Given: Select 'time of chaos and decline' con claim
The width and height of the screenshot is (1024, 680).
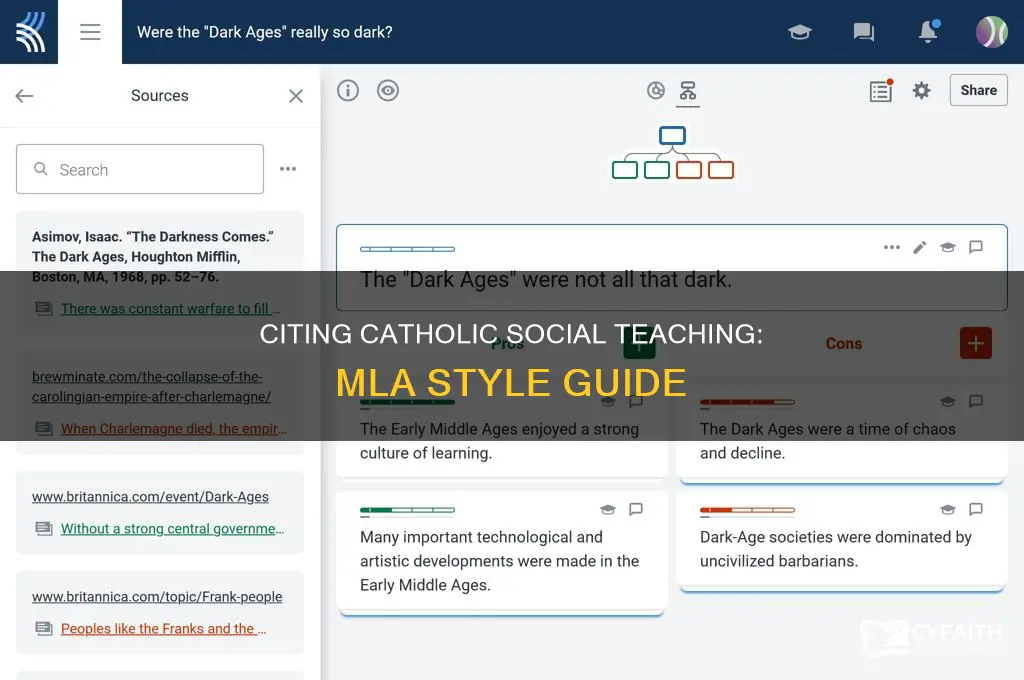Looking at the screenshot, I should click(827, 441).
